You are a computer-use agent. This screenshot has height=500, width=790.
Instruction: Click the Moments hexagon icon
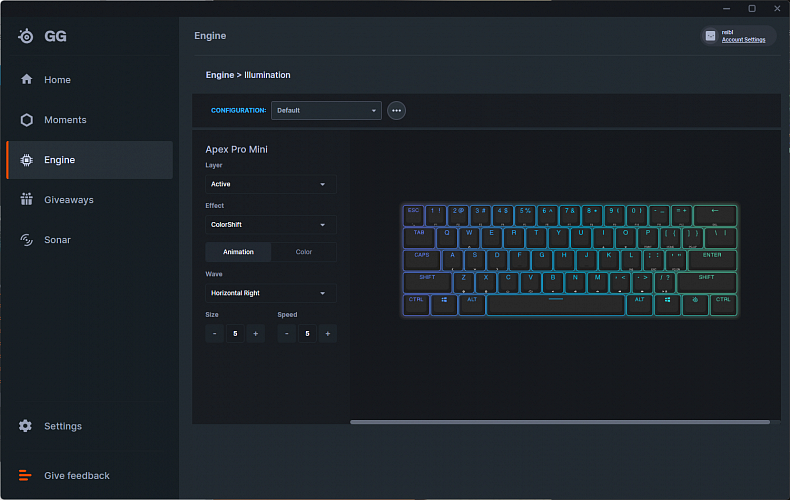pos(27,120)
